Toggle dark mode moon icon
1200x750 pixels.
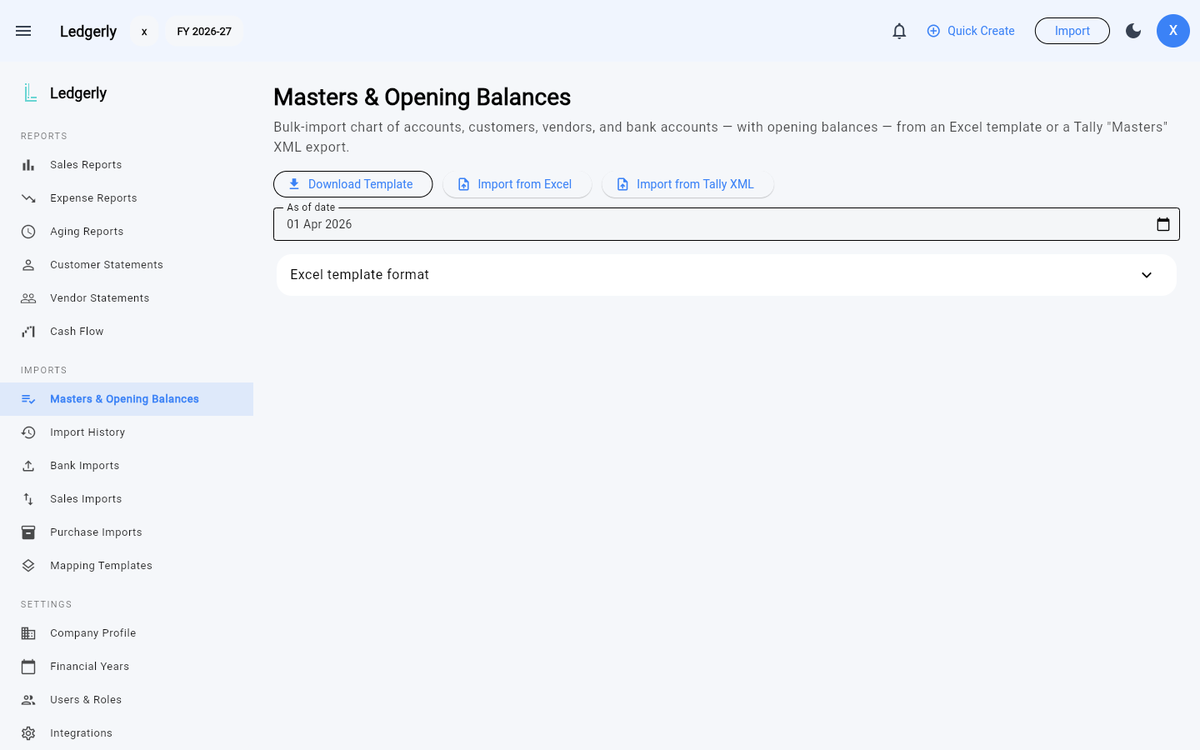coord(1133,31)
